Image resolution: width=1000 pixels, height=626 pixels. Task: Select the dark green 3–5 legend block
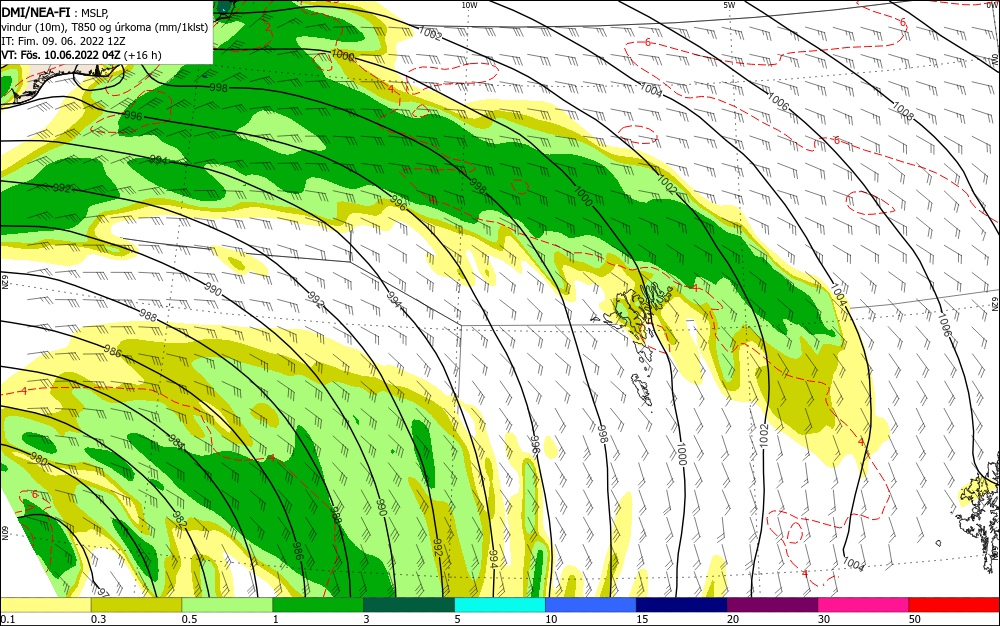[409, 605]
